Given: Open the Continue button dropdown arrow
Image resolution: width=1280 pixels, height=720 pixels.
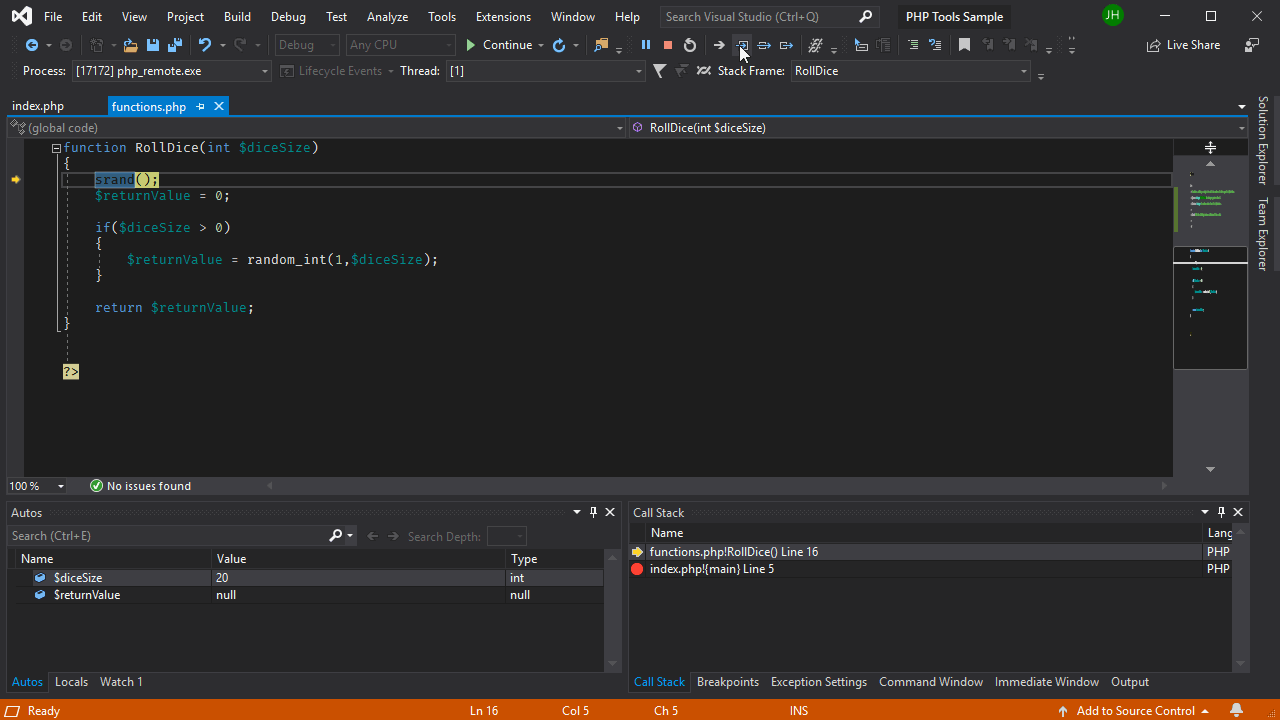Looking at the screenshot, I should (541, 45).
